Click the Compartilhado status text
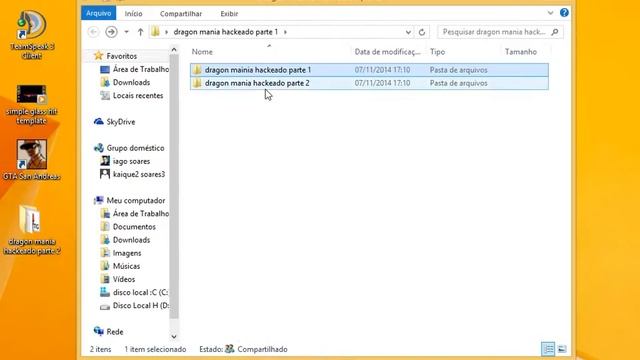The image size is (640, 360). pyautogui.click(x=262, y=349)
